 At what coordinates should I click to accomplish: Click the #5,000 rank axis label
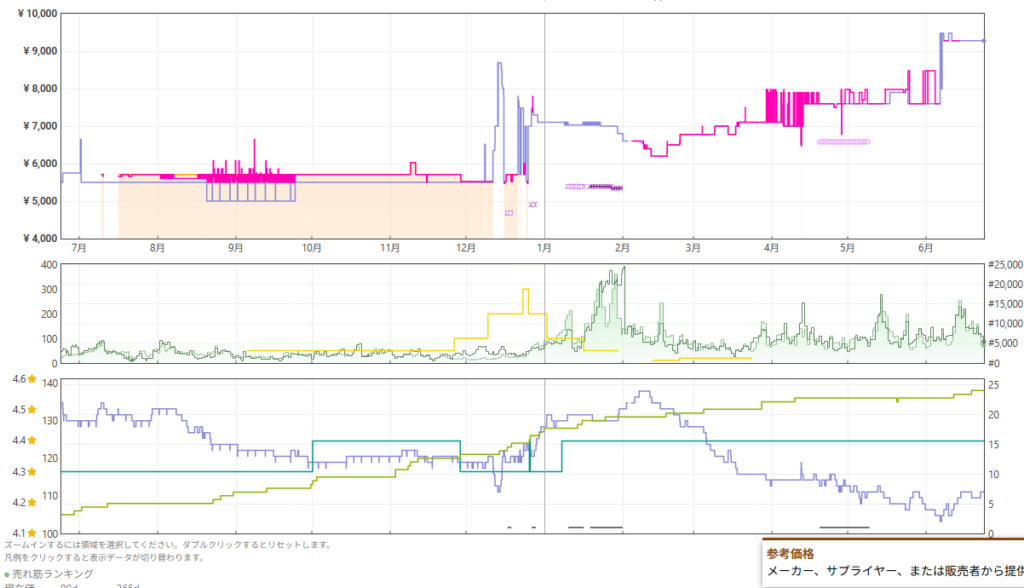click(1002, 343)
